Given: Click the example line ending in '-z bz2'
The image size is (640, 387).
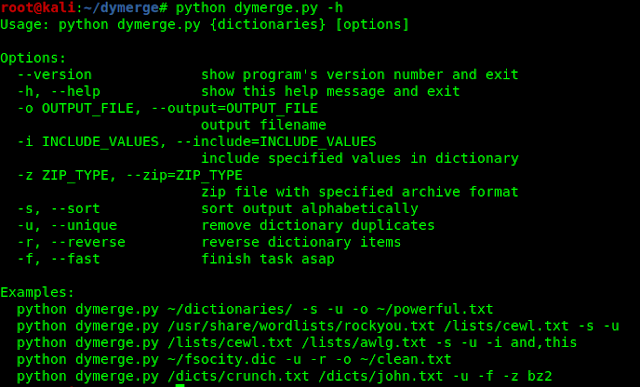Looking at the screenshot, I should pos(284,376).
